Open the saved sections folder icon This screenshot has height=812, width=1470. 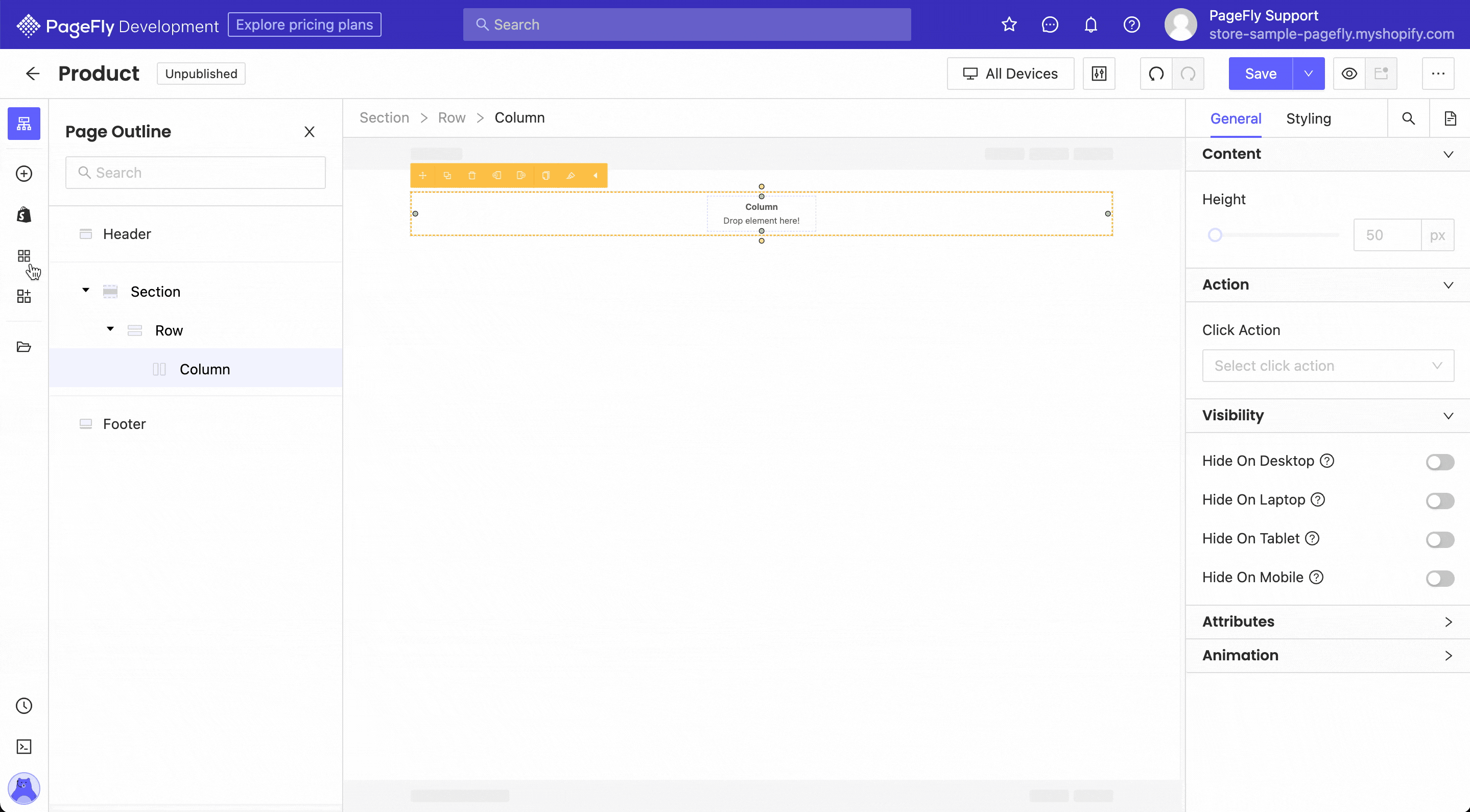click(x=24, y=346)
